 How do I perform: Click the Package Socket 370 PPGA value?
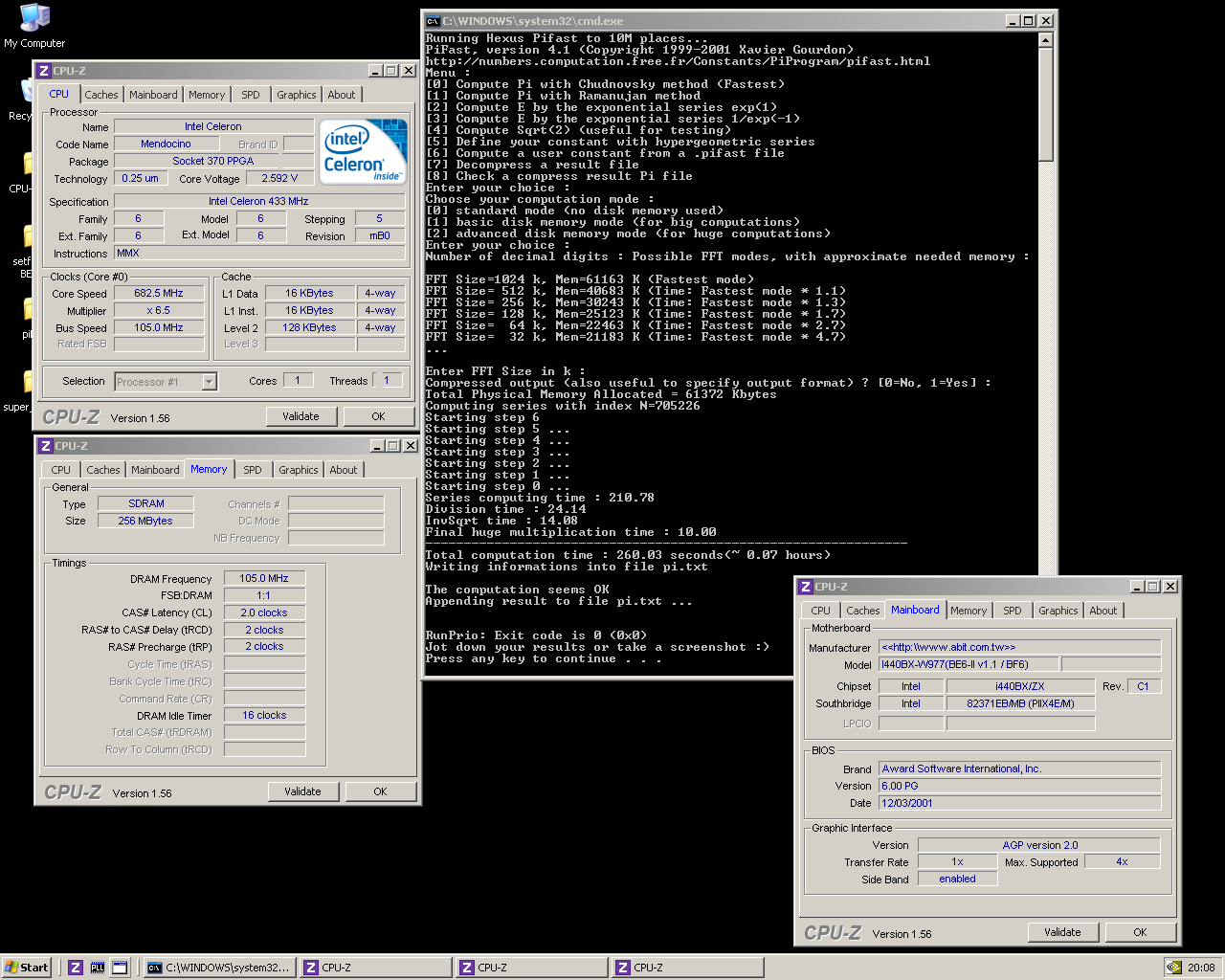pos(213,161)
